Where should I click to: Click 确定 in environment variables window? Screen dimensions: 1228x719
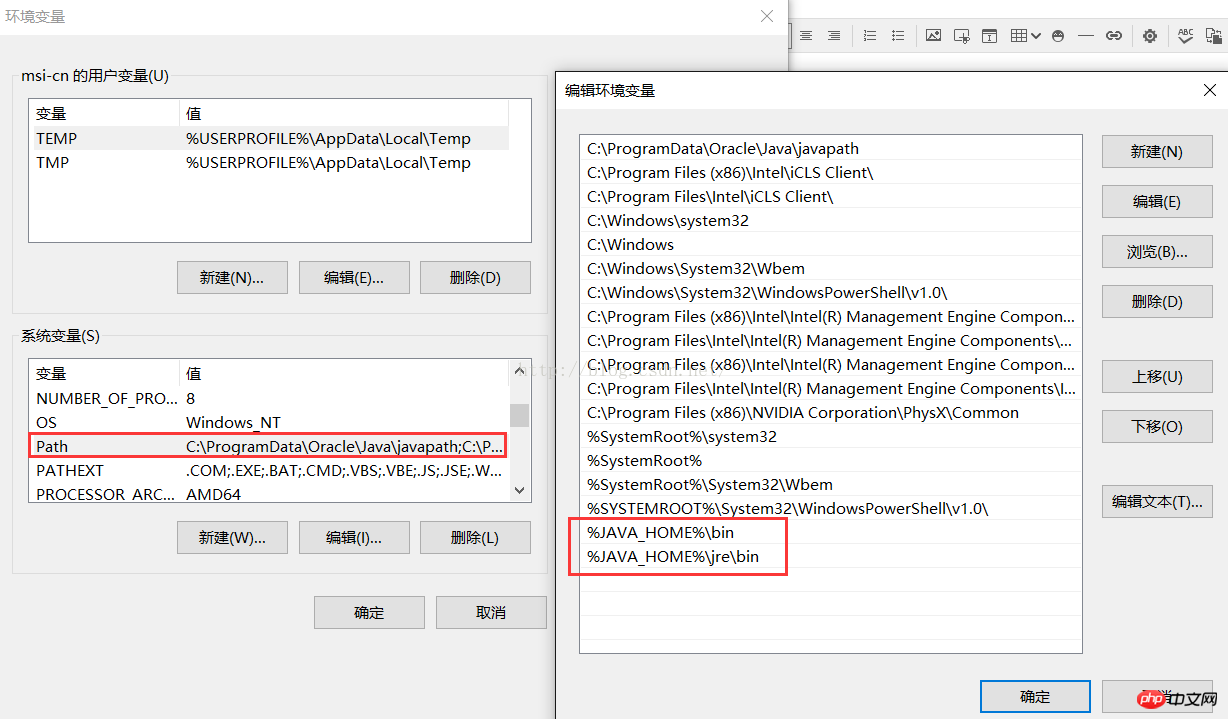[369, 612]
